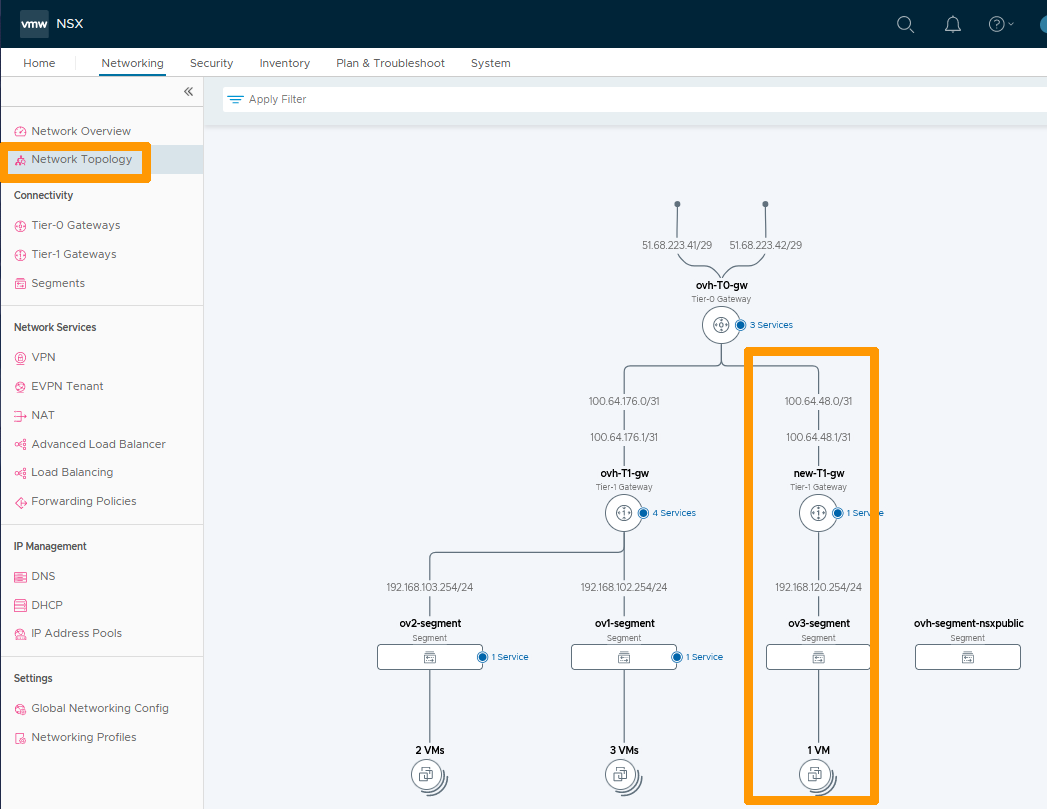Select the ovh-T0-gw Tier-0 Gateway icon
The height and width of the screenshot is (809, 1047).
point(721,324)
